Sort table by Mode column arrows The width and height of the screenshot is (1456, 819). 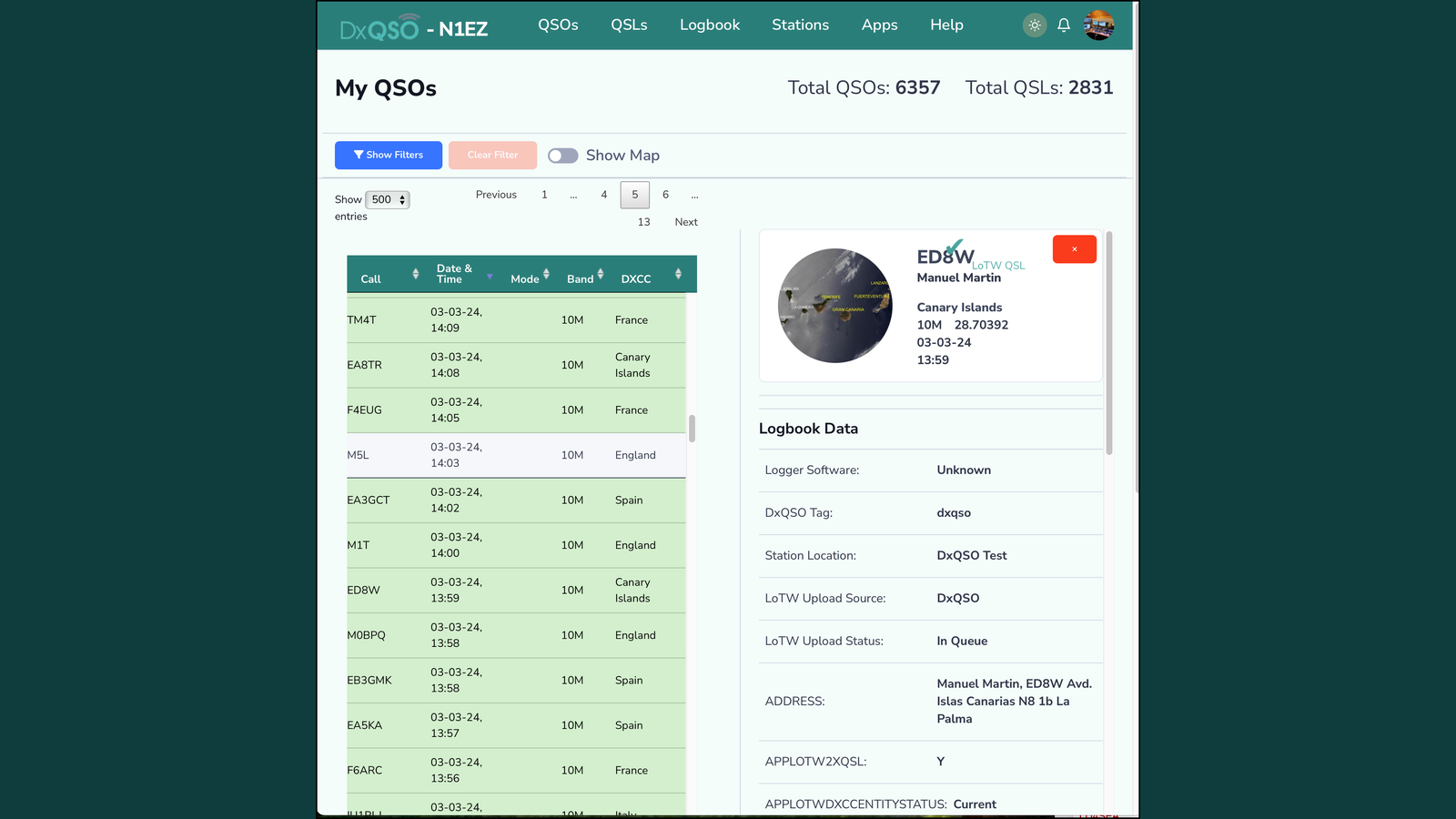tap(546, 274)
